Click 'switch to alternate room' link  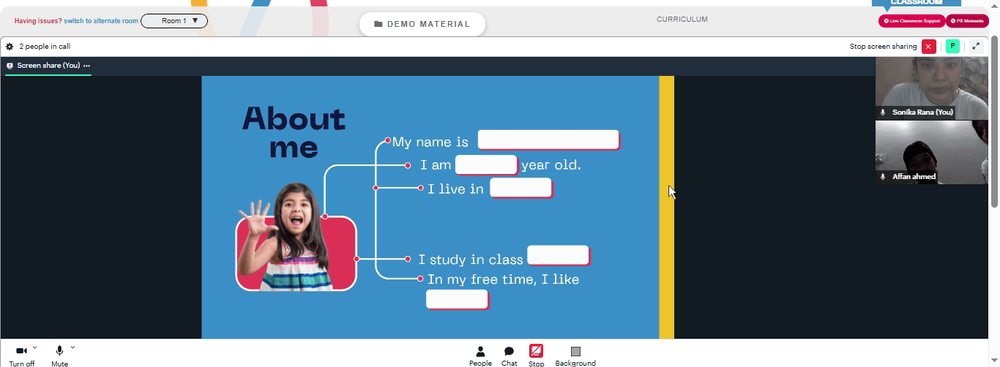[x=101, y=21]
